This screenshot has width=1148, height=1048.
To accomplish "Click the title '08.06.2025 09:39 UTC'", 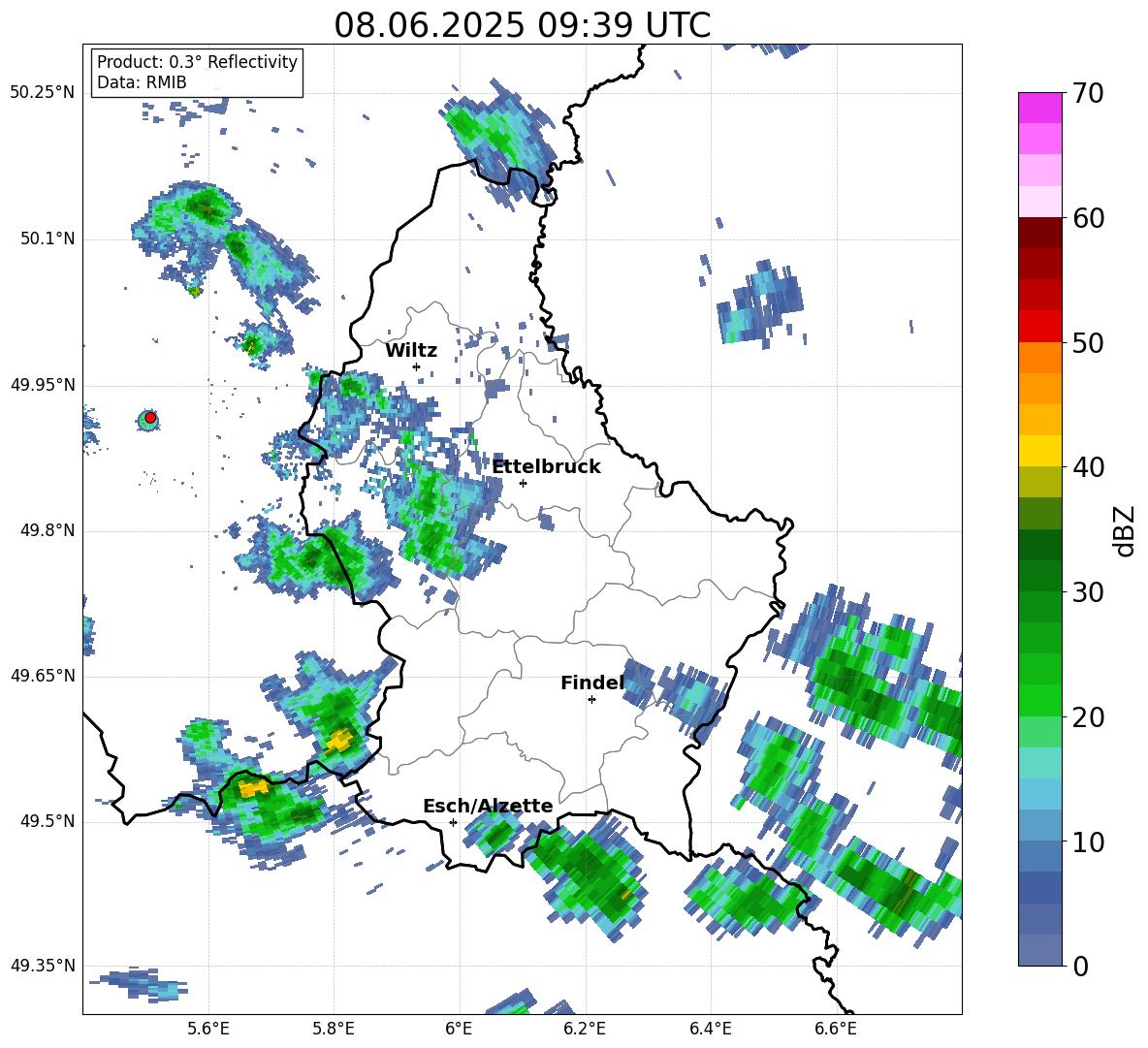I will [x=522, y=25].
